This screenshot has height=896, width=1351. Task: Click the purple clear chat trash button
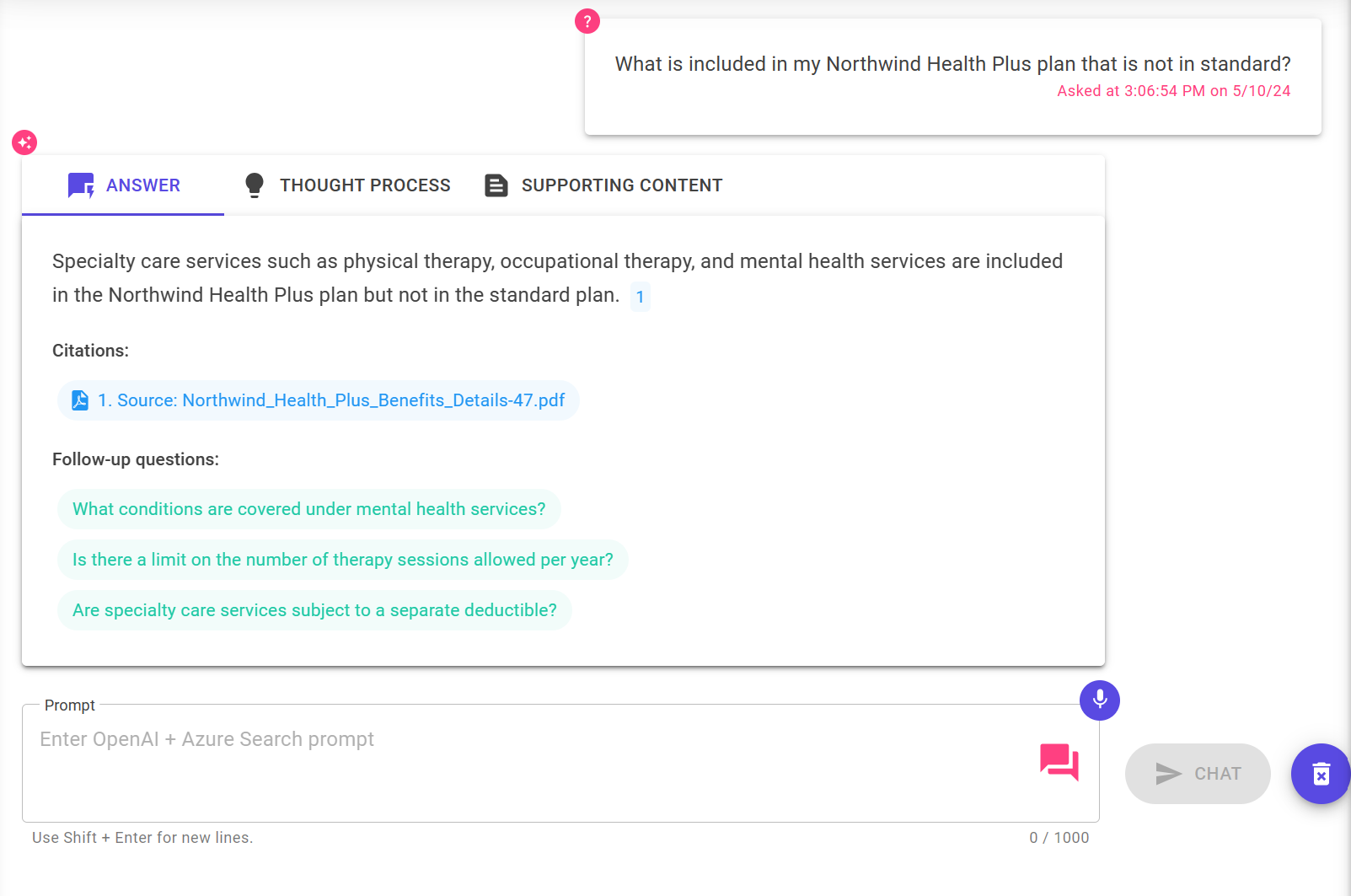pos(1321,774)
